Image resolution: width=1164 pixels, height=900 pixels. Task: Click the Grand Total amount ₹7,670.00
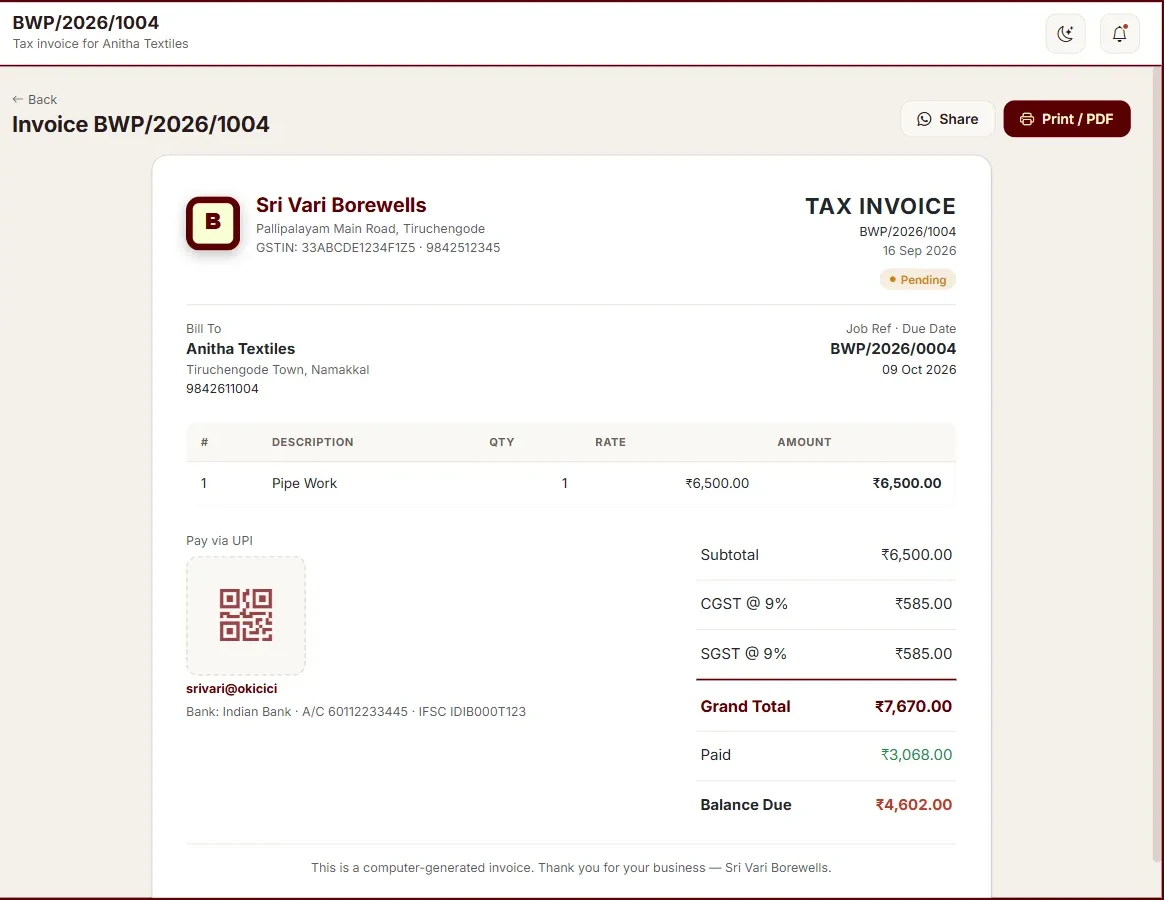(x=913, y=706)
